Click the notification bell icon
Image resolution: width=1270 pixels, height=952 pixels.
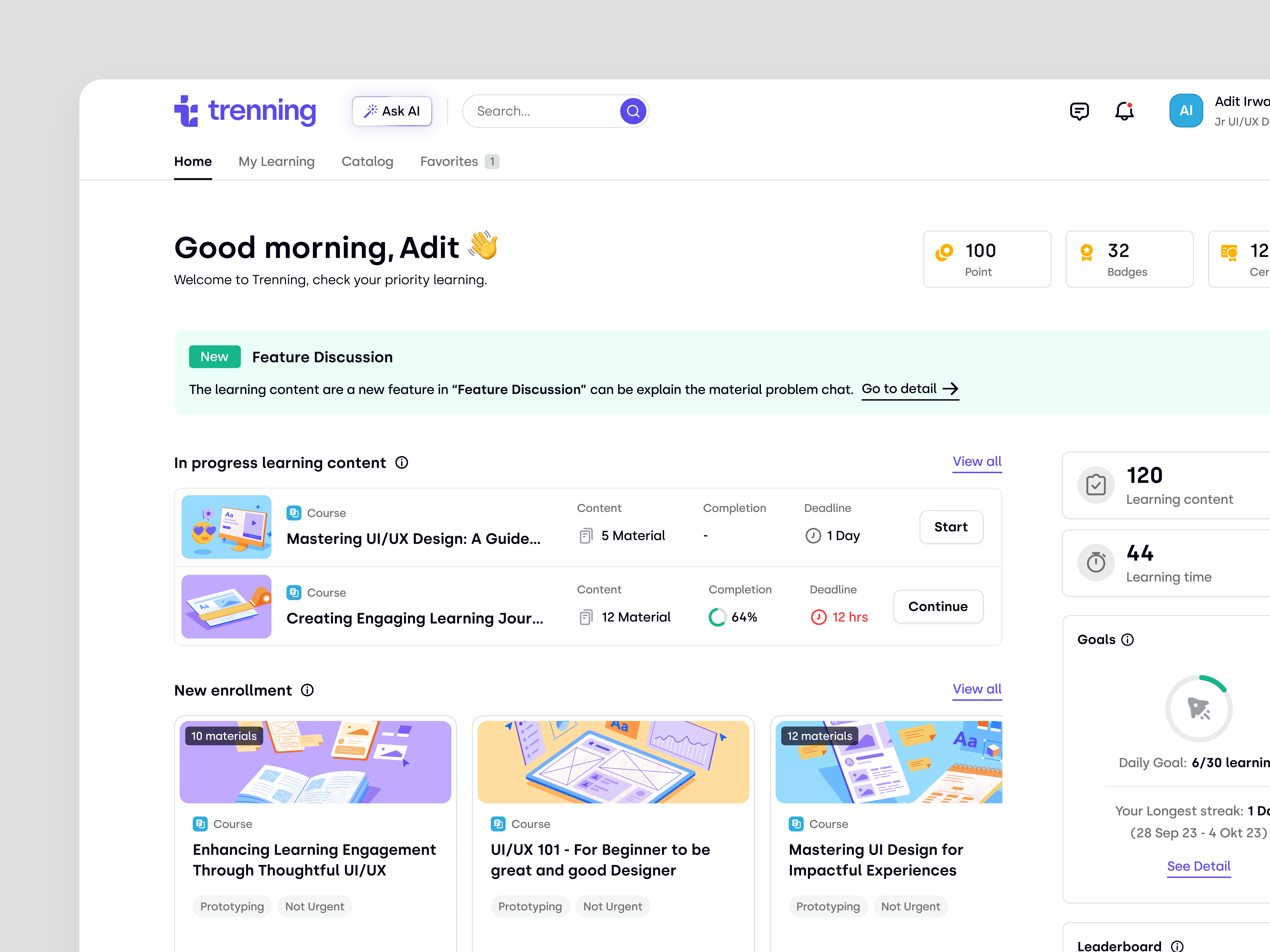pos(1124,111)
